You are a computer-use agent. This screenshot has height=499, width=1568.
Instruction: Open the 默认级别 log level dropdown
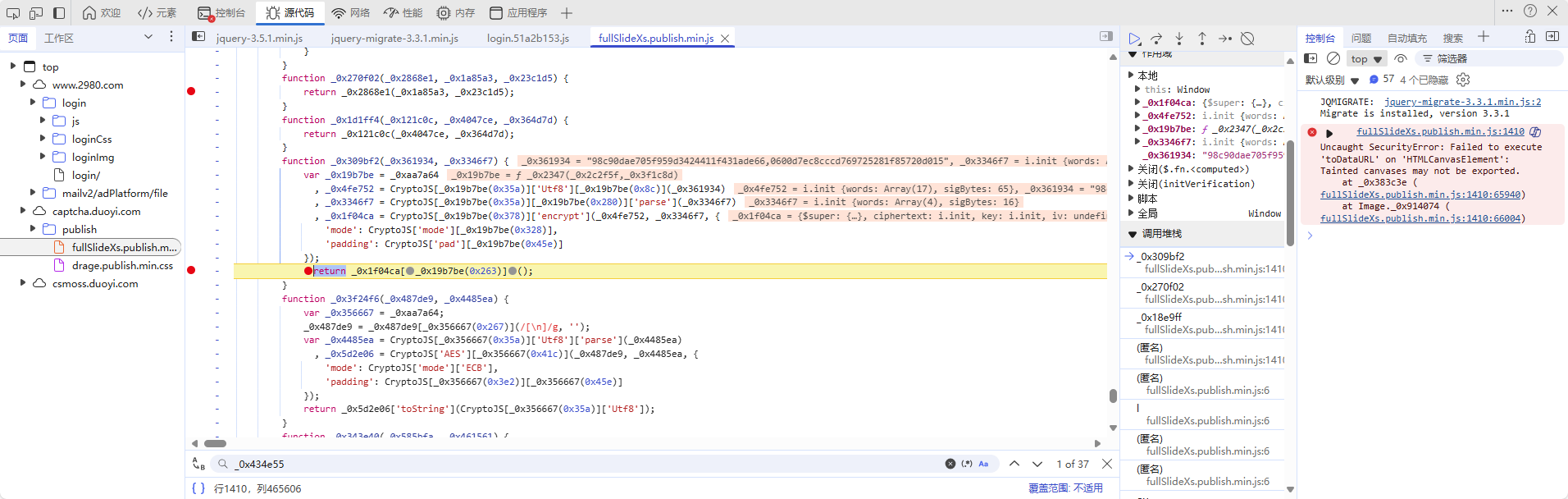1332,80
